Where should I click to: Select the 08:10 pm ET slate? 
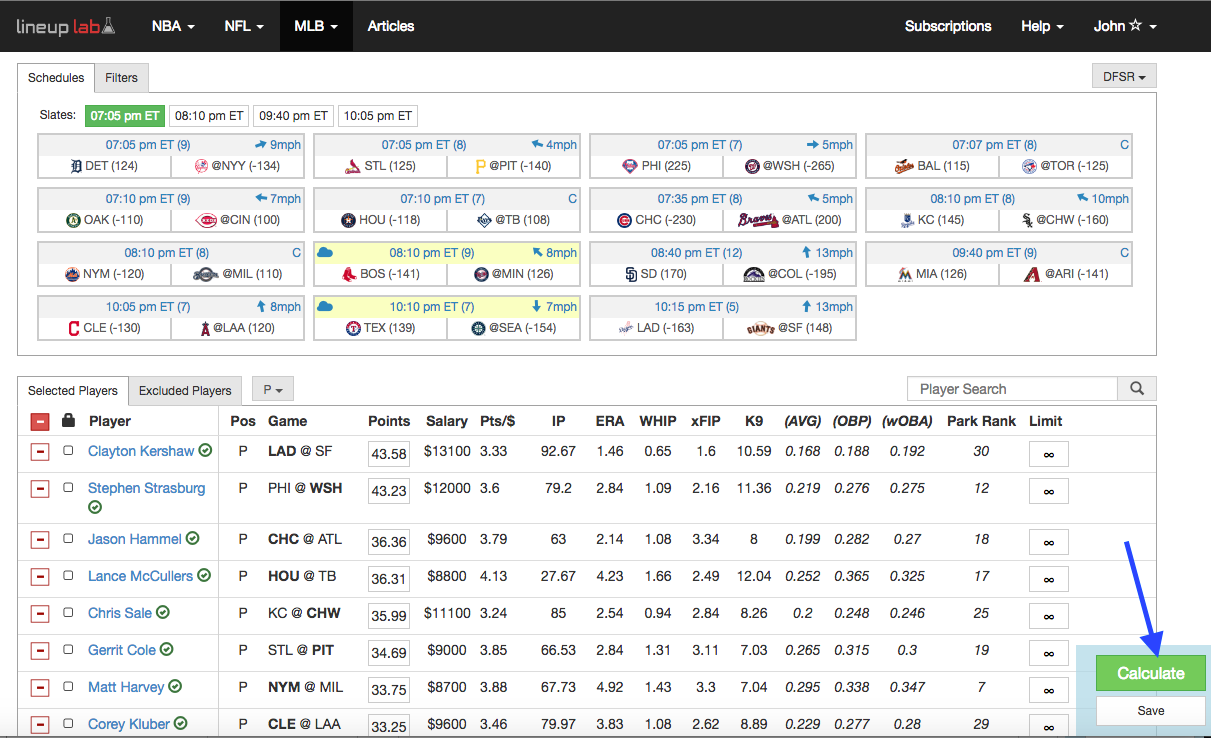point(208,116)
